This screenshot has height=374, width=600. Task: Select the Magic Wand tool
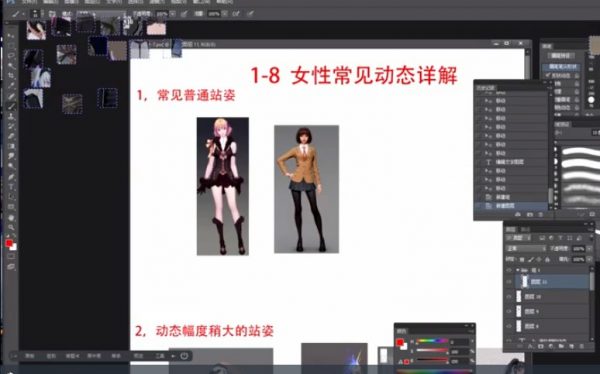11,65
